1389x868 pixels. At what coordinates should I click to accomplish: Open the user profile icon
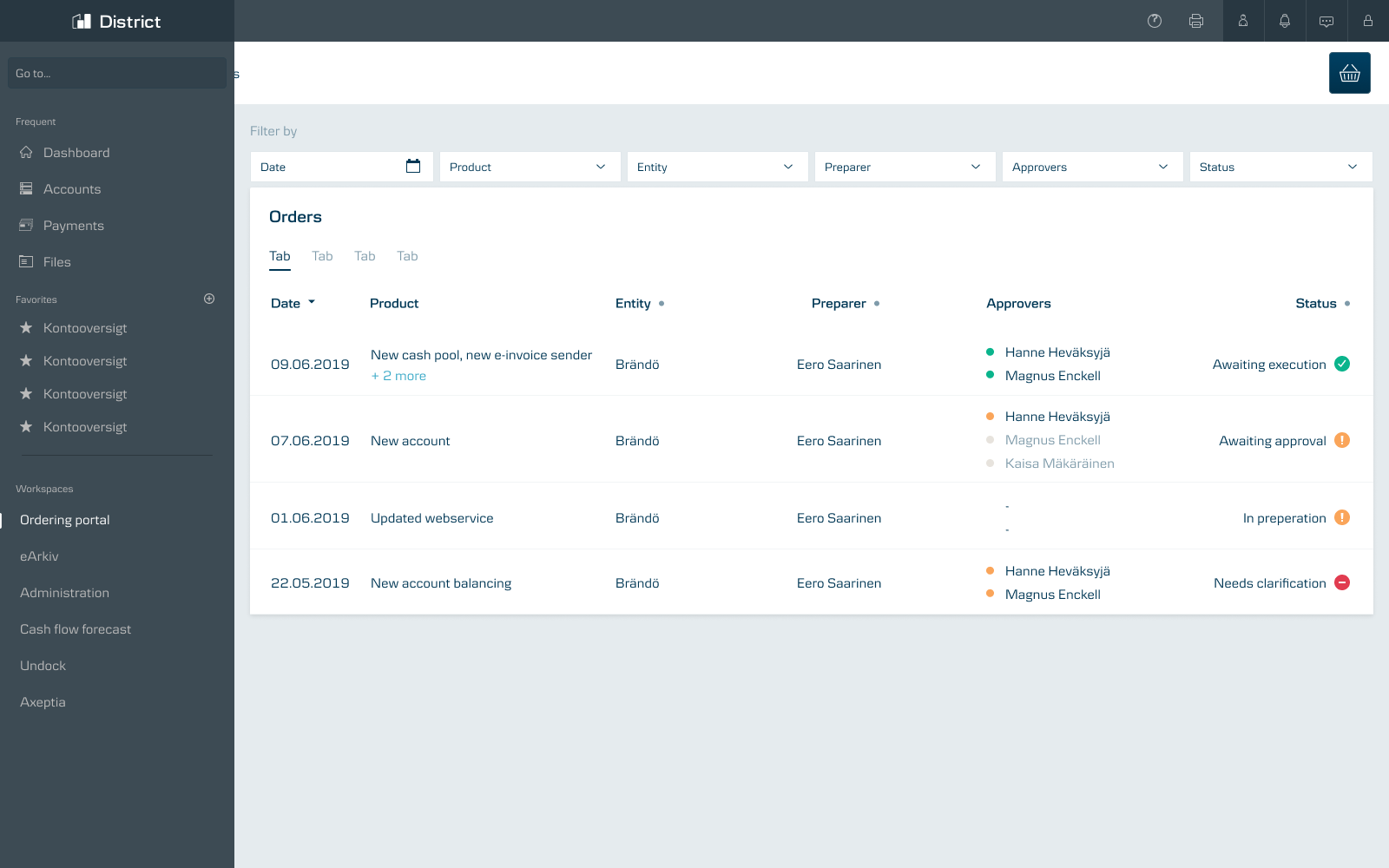pos(1243,21)
